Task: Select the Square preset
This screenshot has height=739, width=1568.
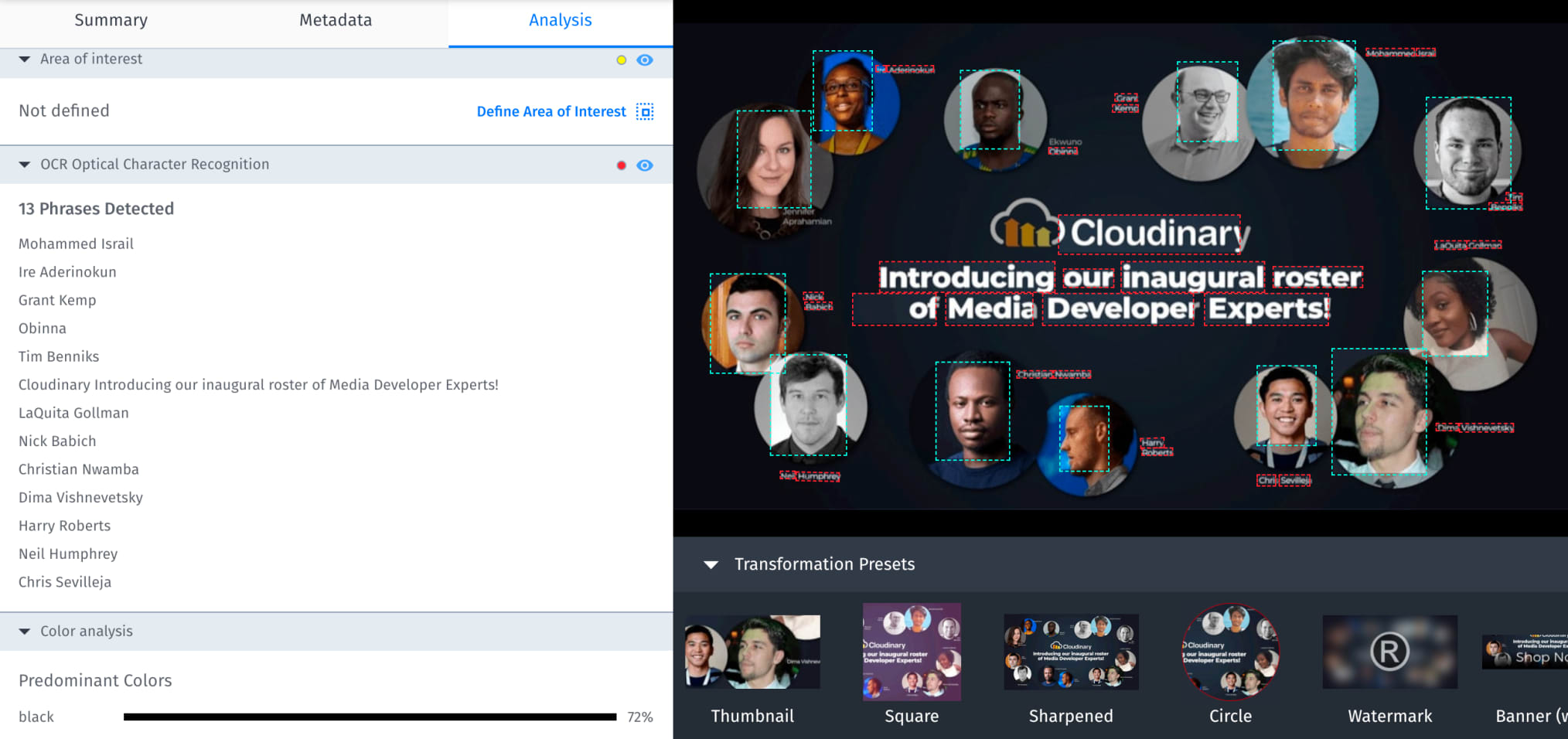Action: pos(912,652)
